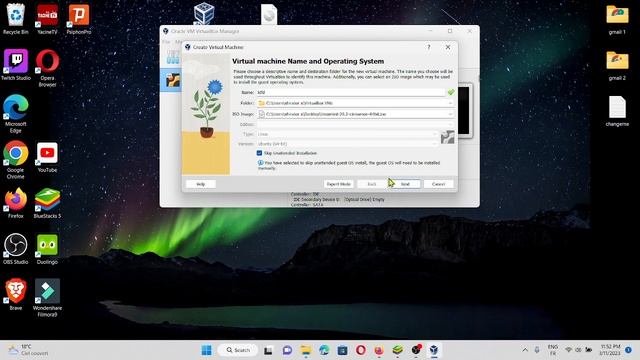Select the VirtualBox cube icon on the desktop
The image size is (640, 360).
[x=204, y=13]
